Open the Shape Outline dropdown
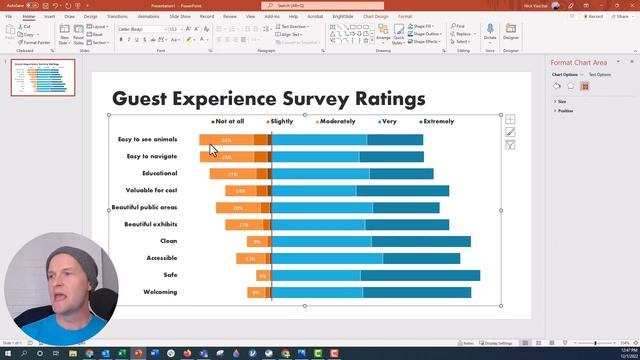This screenshot has height=360, width=640. [x=425, y=34]
